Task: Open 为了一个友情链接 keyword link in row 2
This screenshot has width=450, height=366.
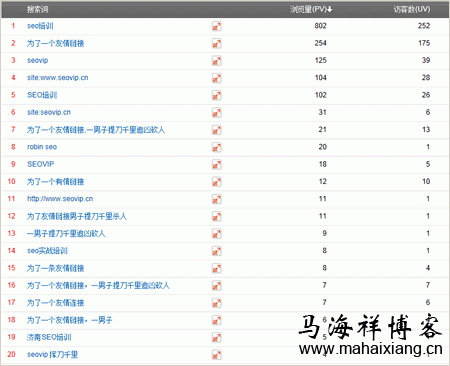Action: point(55,43)
